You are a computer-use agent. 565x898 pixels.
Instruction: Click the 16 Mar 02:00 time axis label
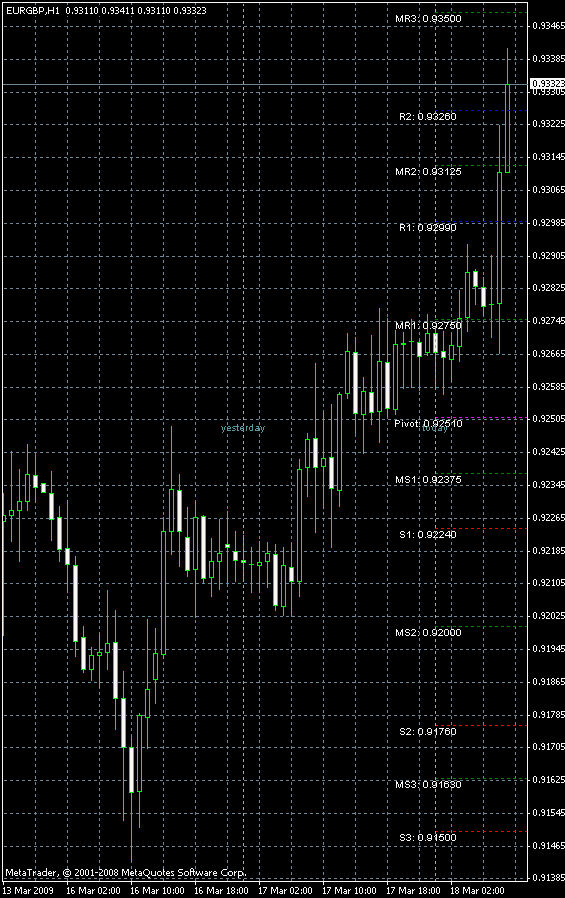[93, 891]
